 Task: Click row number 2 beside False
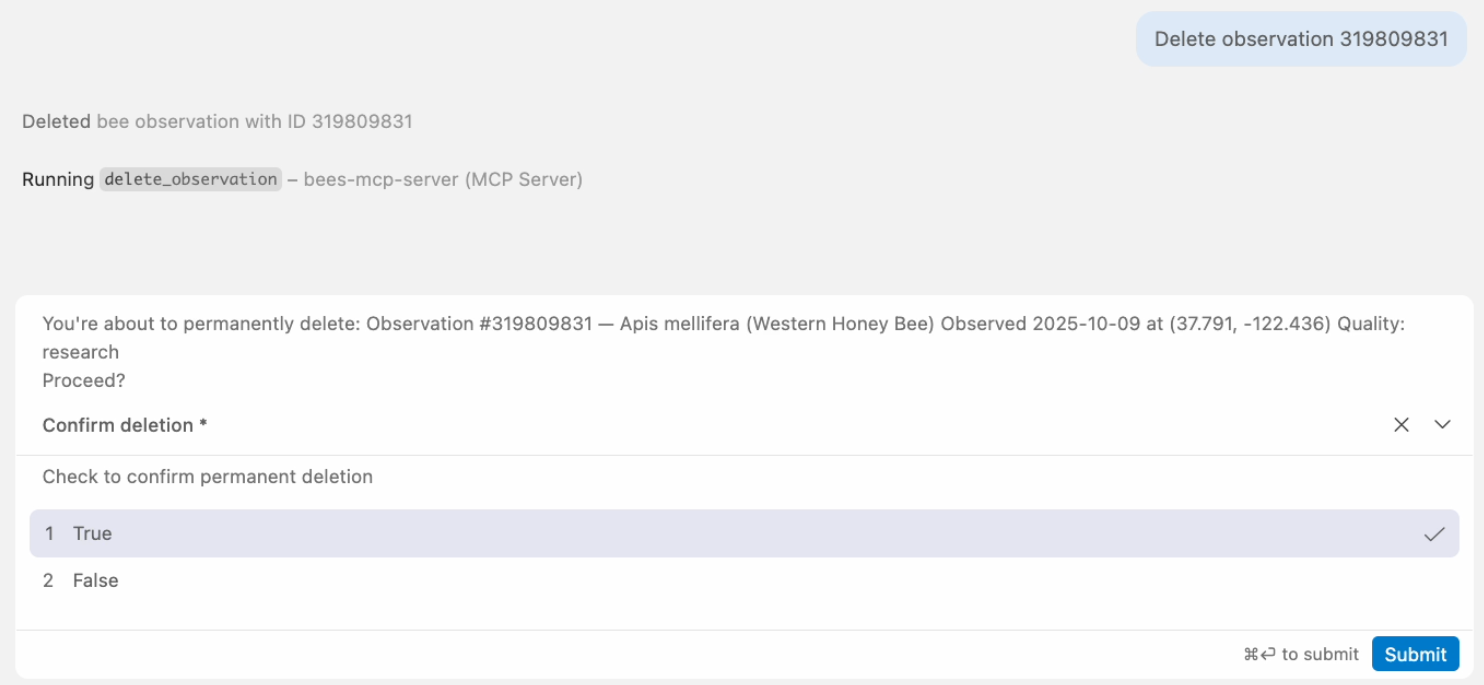pyautogui.click(x=50, y=580)
